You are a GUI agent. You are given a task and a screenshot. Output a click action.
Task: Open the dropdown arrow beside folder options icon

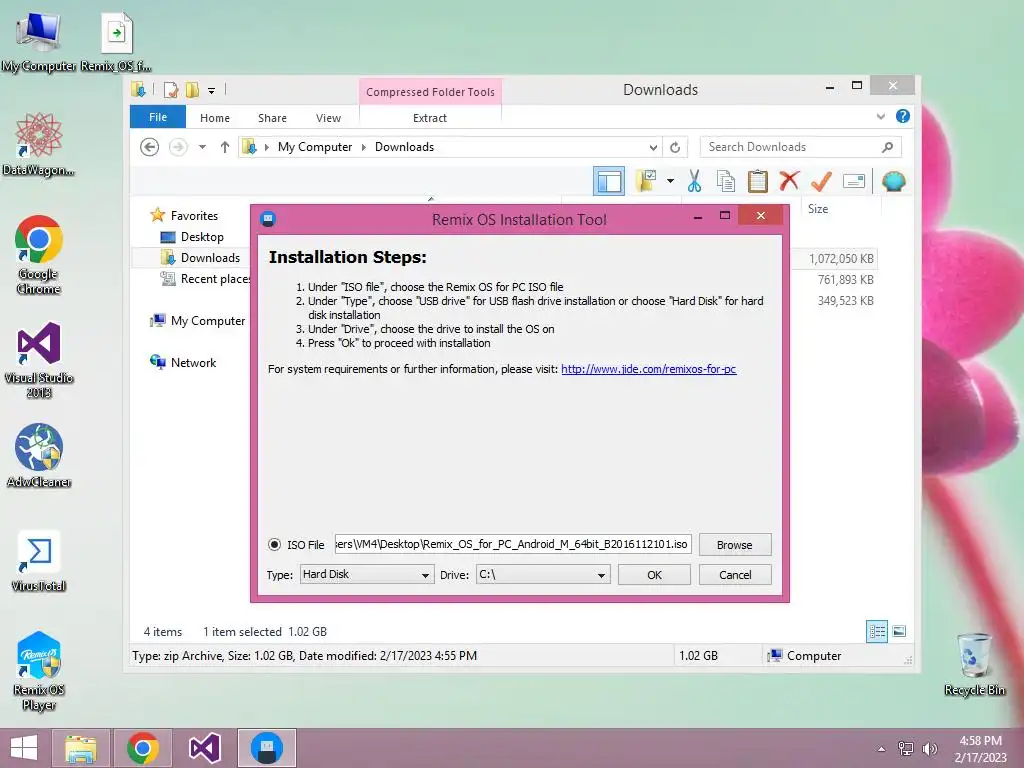(670, 181)
